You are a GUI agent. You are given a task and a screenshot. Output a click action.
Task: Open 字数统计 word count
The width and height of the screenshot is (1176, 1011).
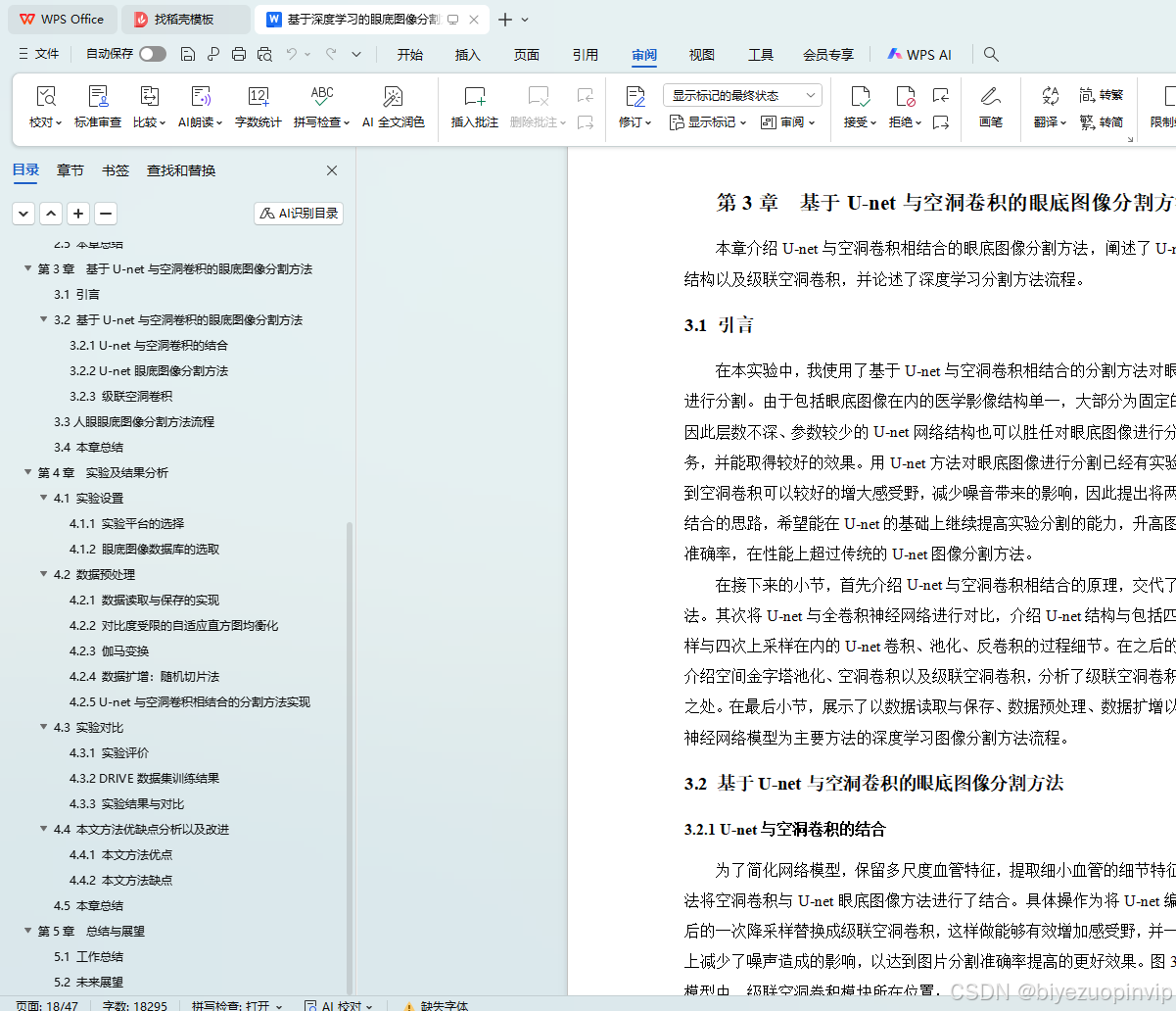click(x=259, y=107)
